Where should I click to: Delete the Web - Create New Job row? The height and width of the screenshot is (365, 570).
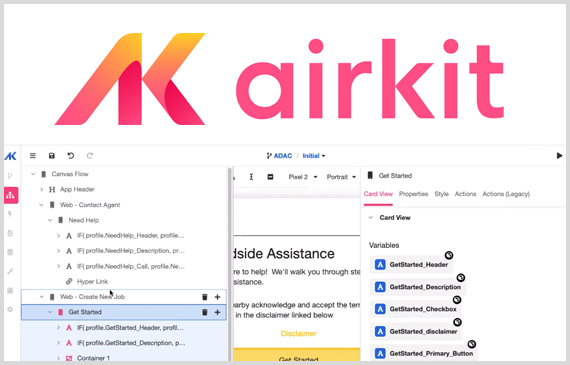(x=205, y=297)
